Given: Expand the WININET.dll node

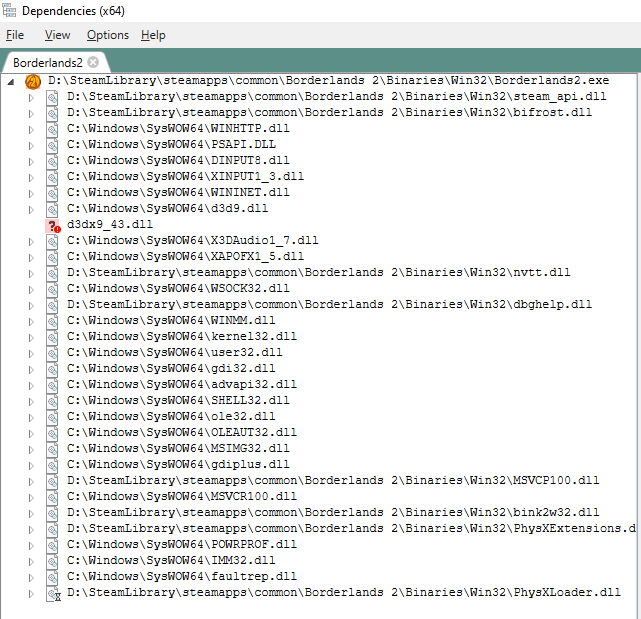Looking at the screenshot, I should click(x=31, y=194).
